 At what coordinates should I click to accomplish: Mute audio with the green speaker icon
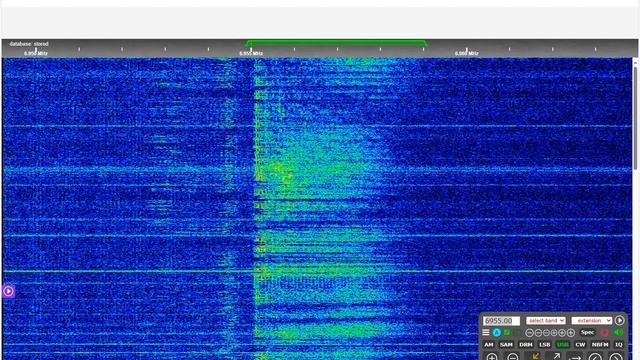coord(618,332)
